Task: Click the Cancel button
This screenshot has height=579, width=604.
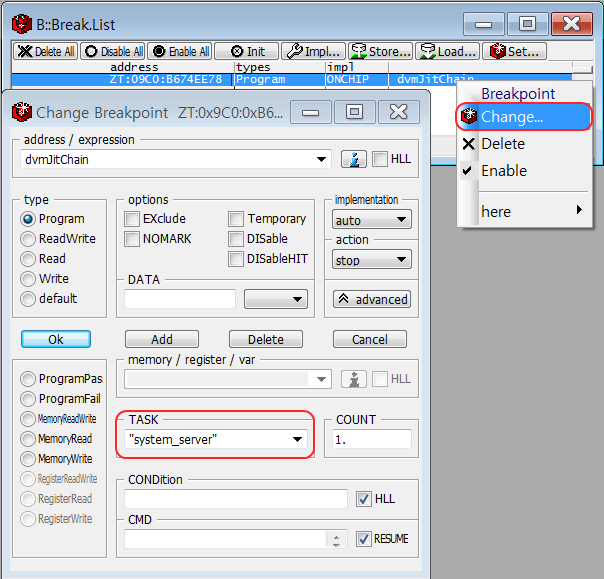Action: click(x=369, y=340)
